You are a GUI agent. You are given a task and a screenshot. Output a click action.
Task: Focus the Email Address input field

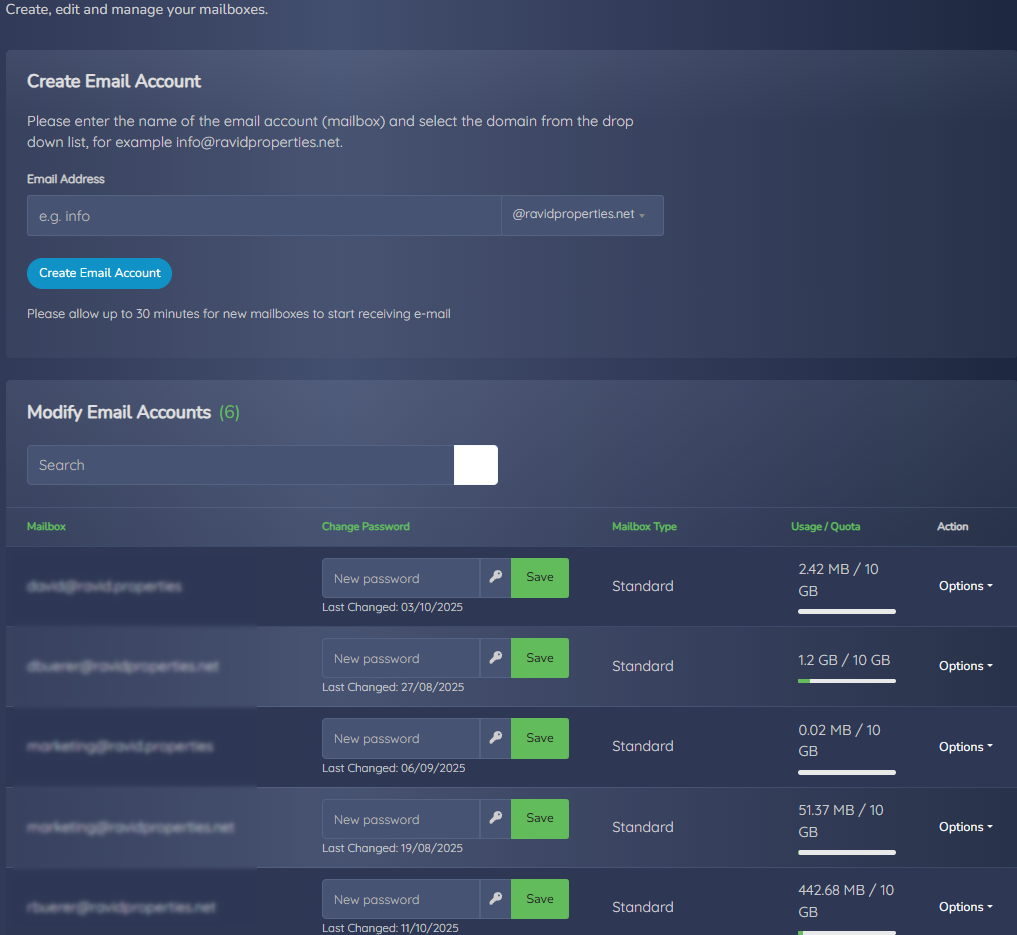[263, 215]
